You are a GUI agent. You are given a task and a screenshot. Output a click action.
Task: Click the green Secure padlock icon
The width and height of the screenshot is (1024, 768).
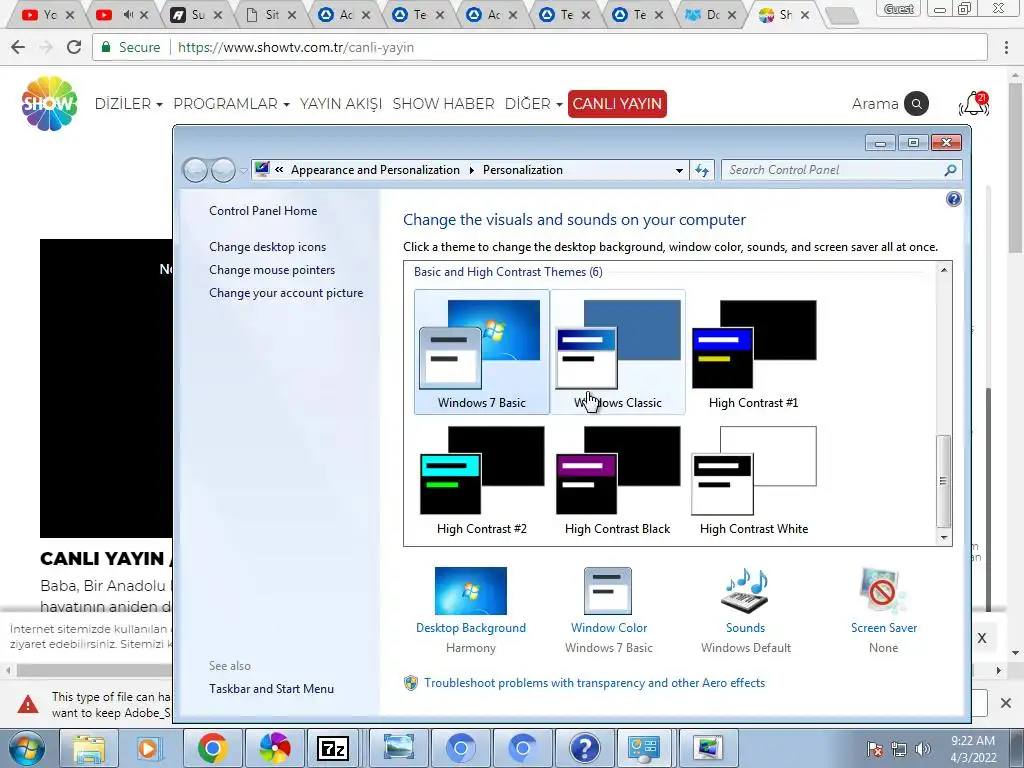coord(106,47)
